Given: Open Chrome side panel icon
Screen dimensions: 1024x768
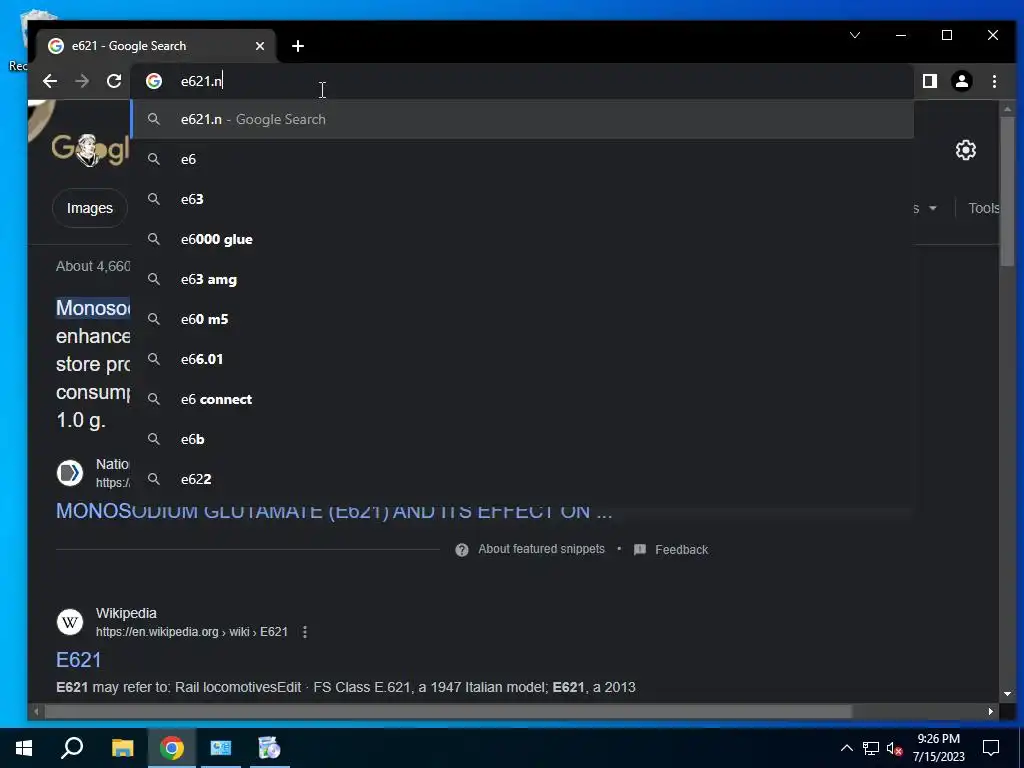Looking at the screenshot, I should [x=929, y=81].
